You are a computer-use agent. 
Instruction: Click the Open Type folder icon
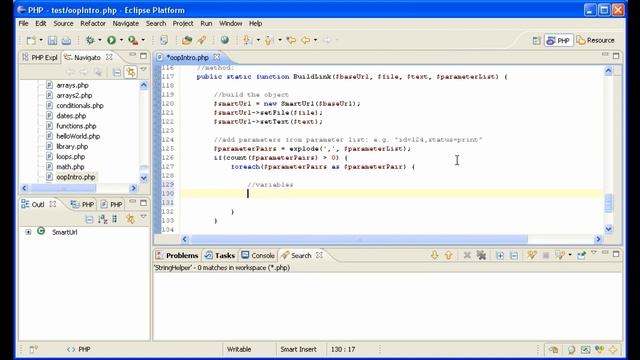(187, 40)
